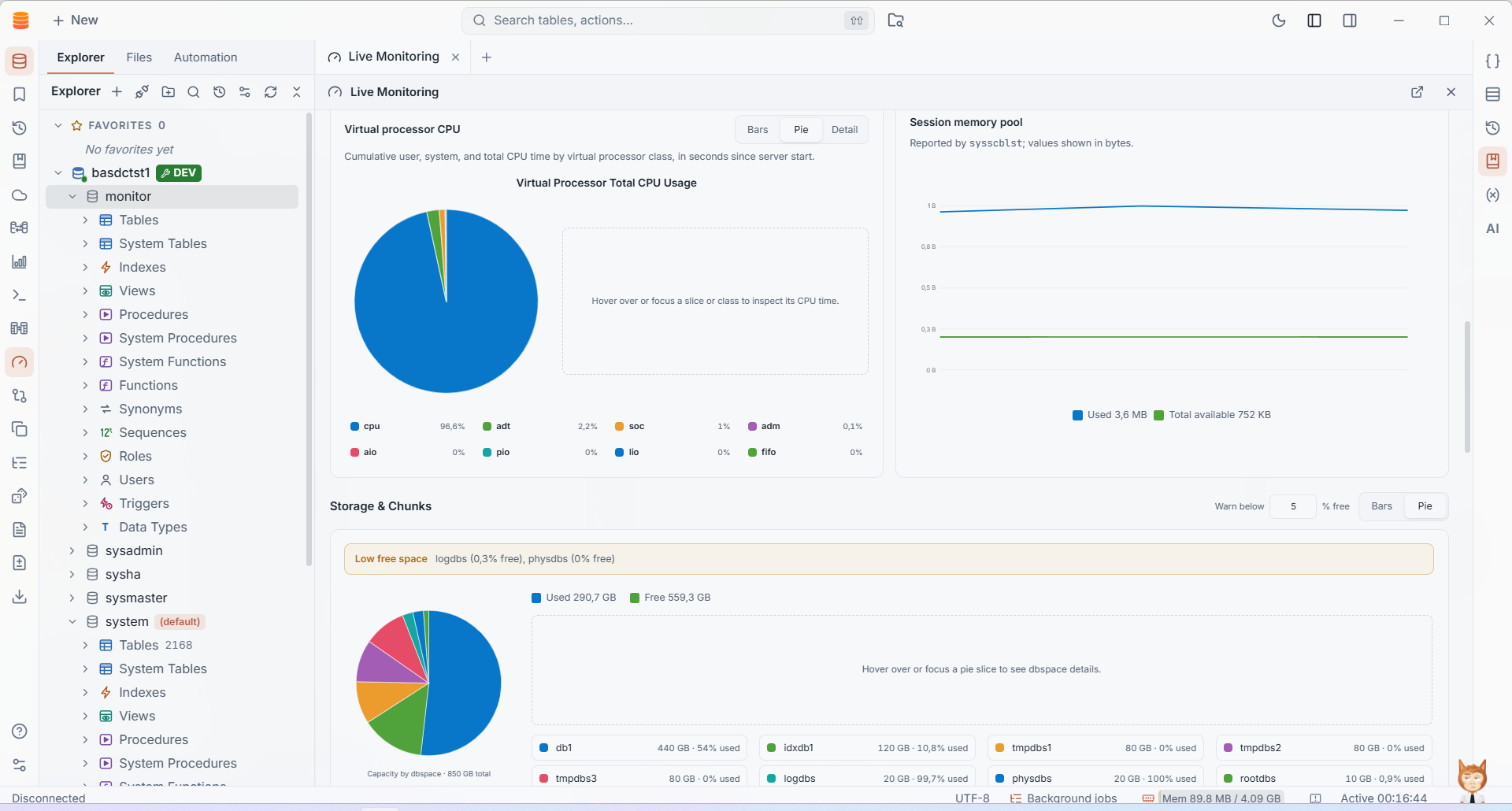Open the terminal console sidebar icon

20,295
